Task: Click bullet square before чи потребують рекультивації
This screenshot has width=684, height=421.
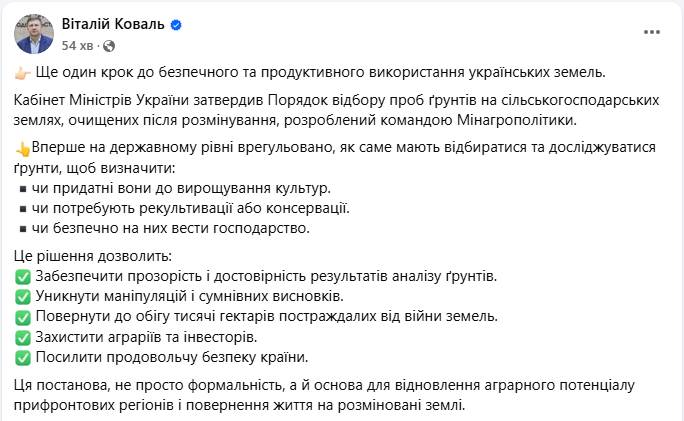Action: point(24,208)
